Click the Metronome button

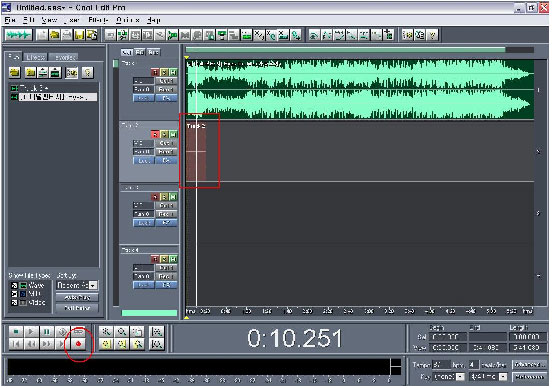[x=529, y=377]
